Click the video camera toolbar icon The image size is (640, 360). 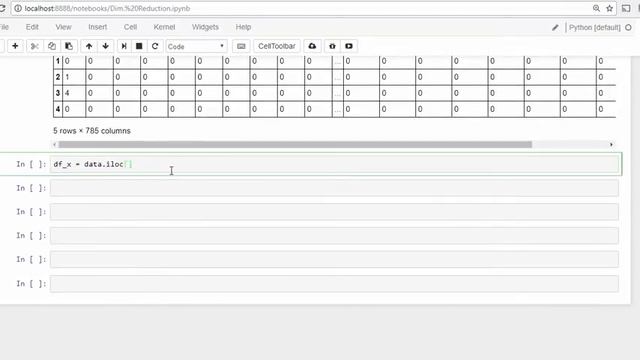349,46
